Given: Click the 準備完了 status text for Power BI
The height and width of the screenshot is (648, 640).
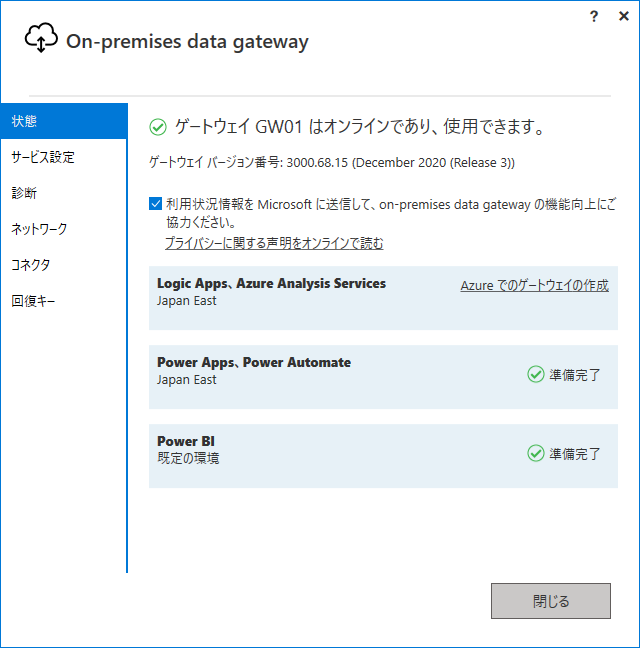Looking at the screenshot, I should point(574,454).
